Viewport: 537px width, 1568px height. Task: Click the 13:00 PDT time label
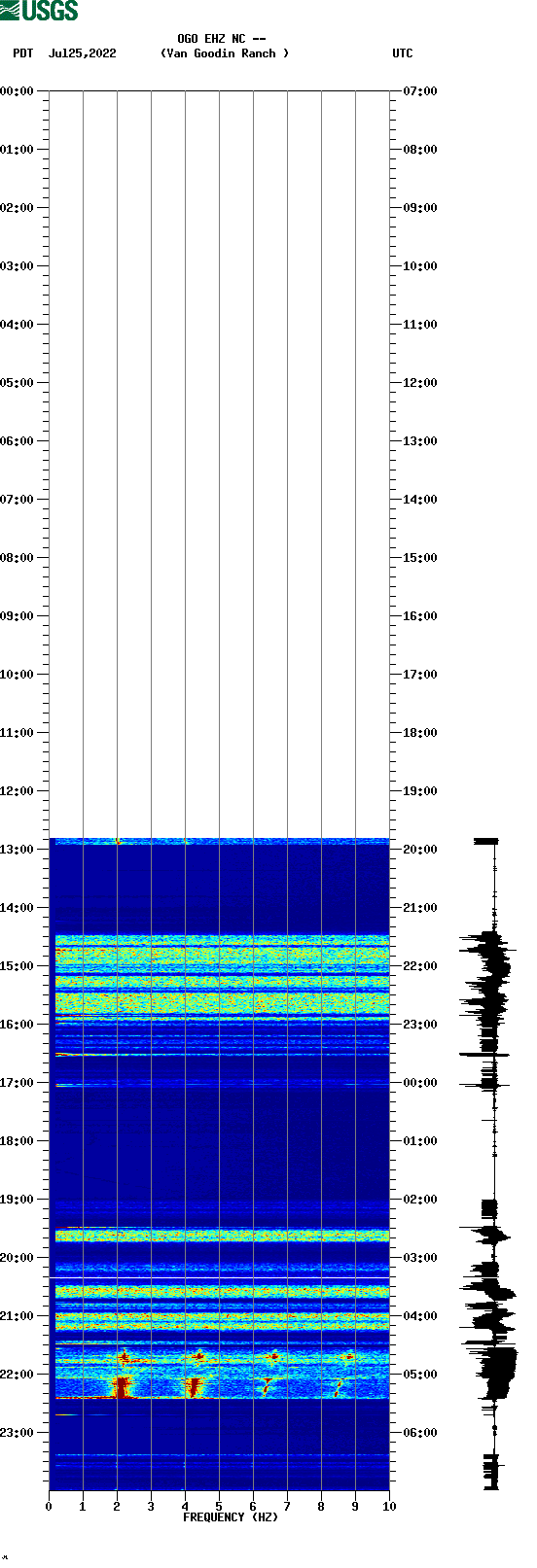tap(18, 850)
